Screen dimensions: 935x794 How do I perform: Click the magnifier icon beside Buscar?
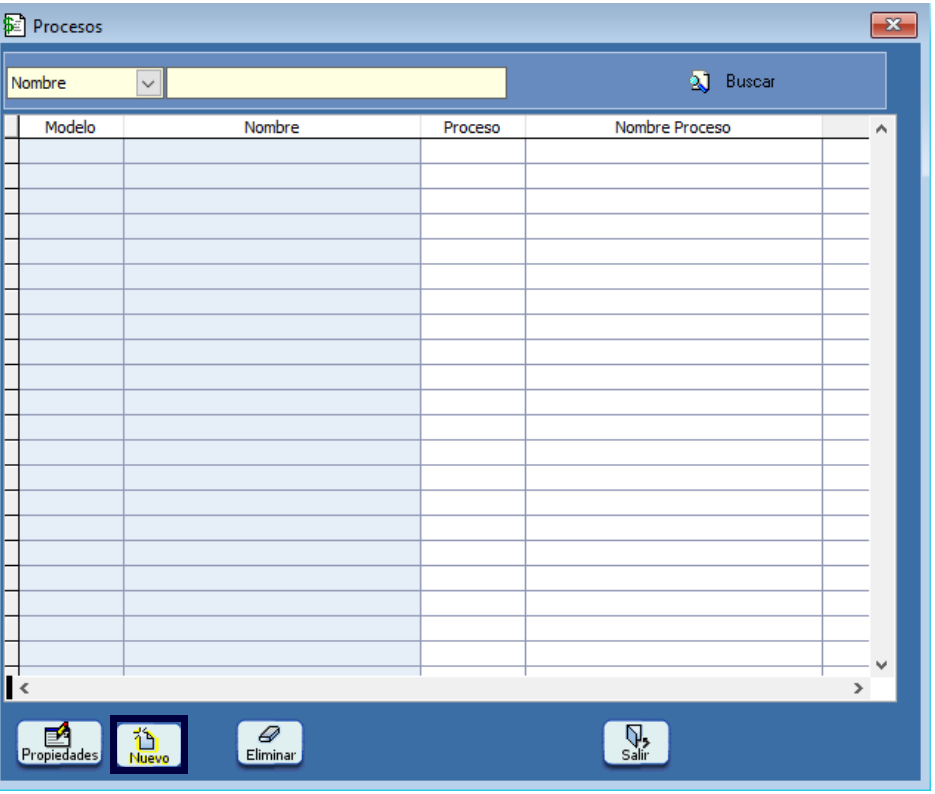699,82
